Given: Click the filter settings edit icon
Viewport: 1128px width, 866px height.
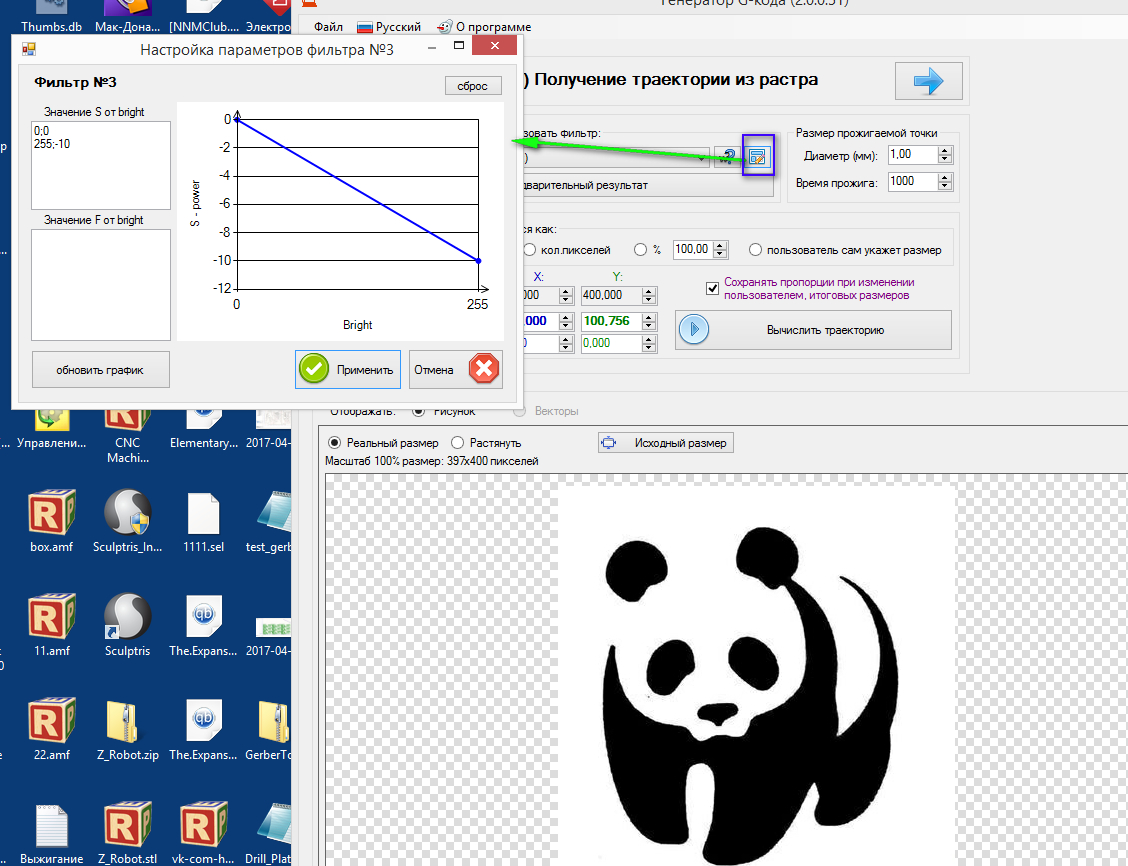Looking at the screenshot, I should point(757,156).
